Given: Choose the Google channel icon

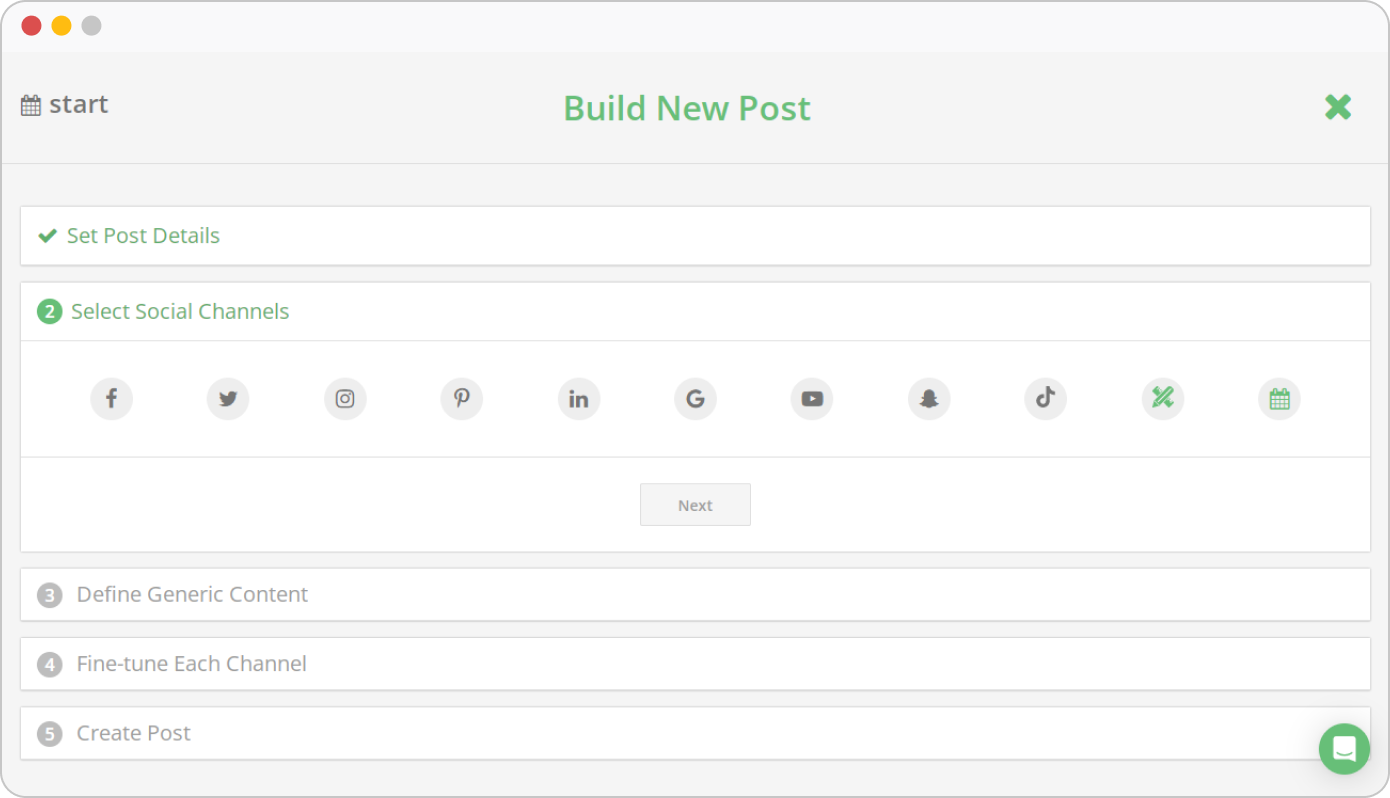Looking at the screenshot, I should 695,399.
